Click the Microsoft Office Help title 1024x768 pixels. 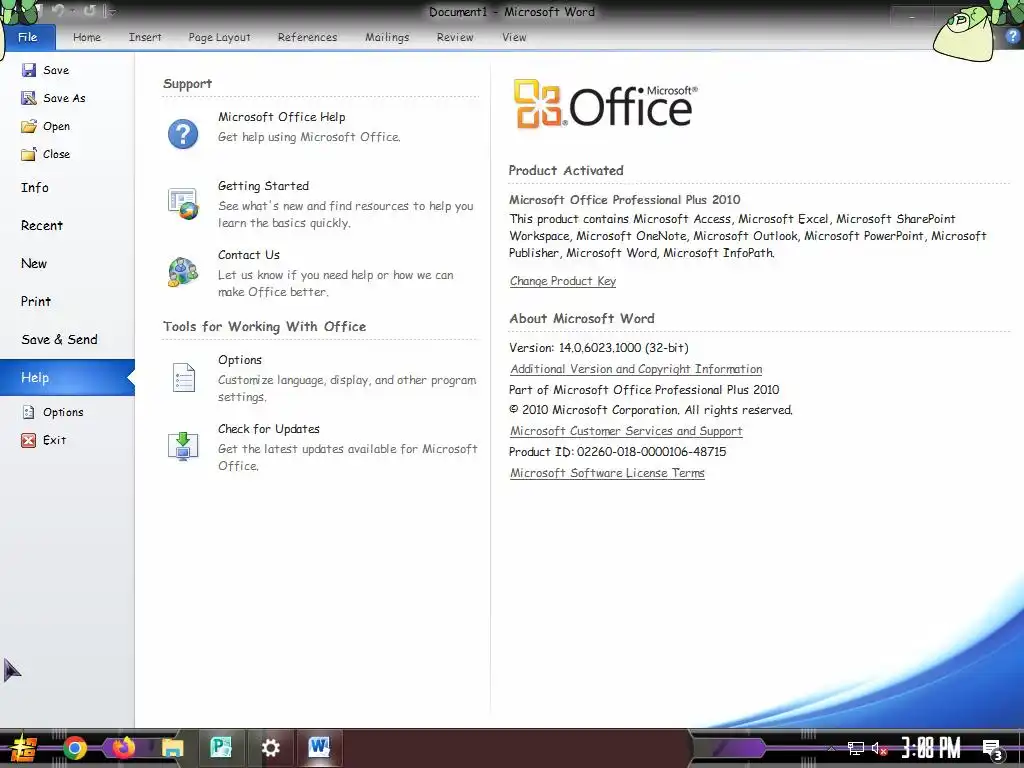[281, 117]
